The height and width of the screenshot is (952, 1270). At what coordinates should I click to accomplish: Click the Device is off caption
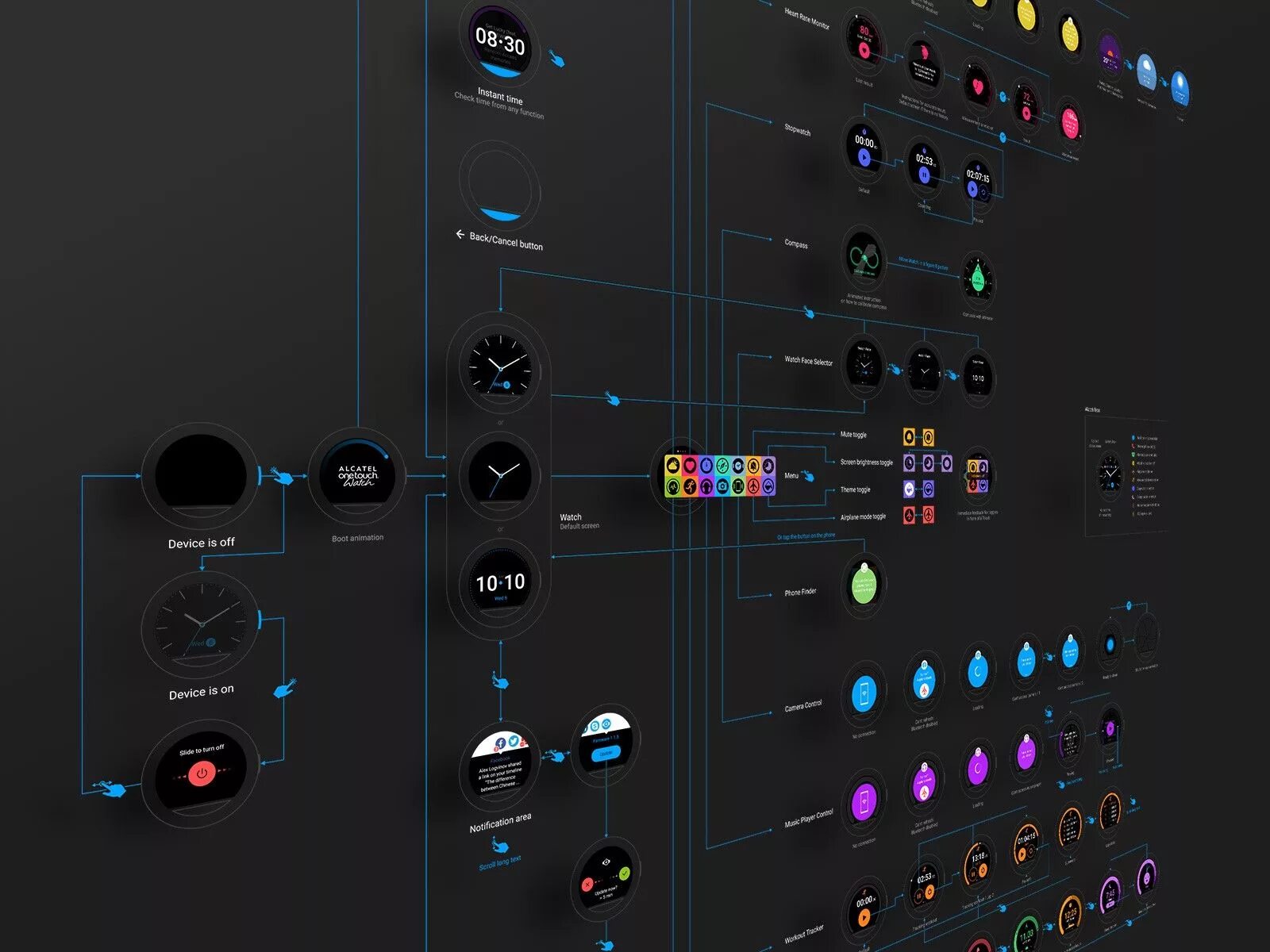202,543
